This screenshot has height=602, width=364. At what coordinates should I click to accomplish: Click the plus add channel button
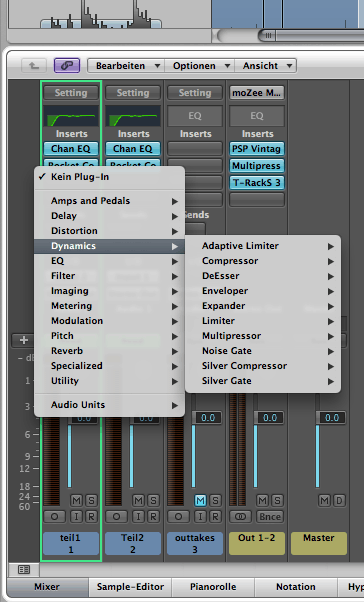tap(24, 340)
